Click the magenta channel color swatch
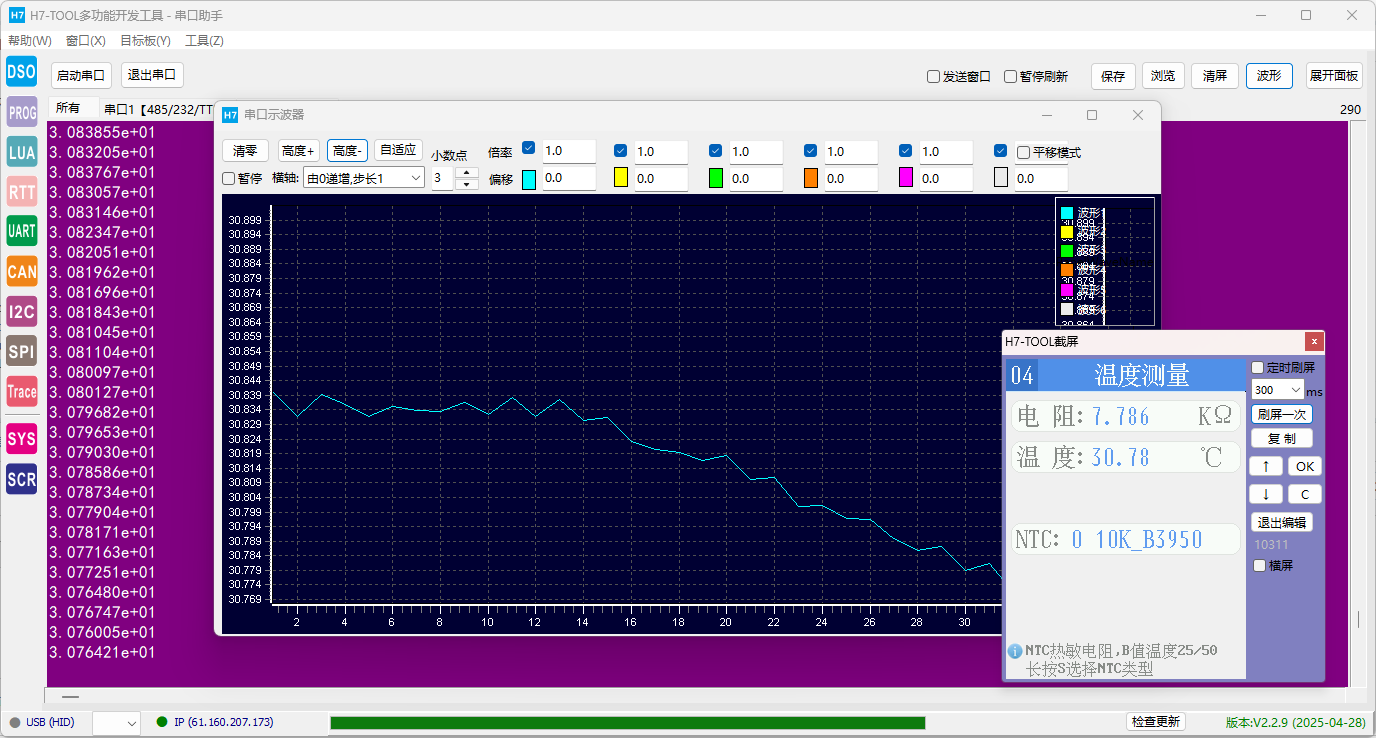This screenshot has width=1376, height=738. tap(906, 179)
